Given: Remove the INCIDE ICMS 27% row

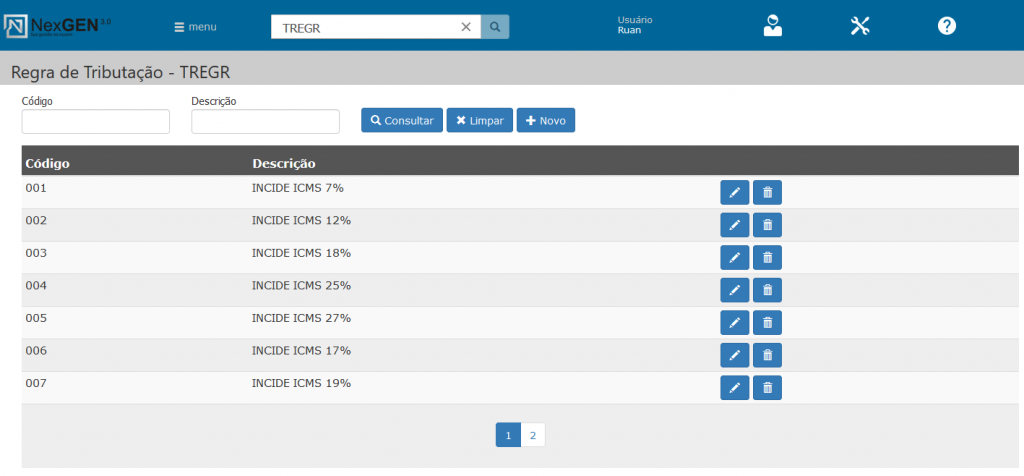Looking at the screenshot, I should (x=767, y=322).
